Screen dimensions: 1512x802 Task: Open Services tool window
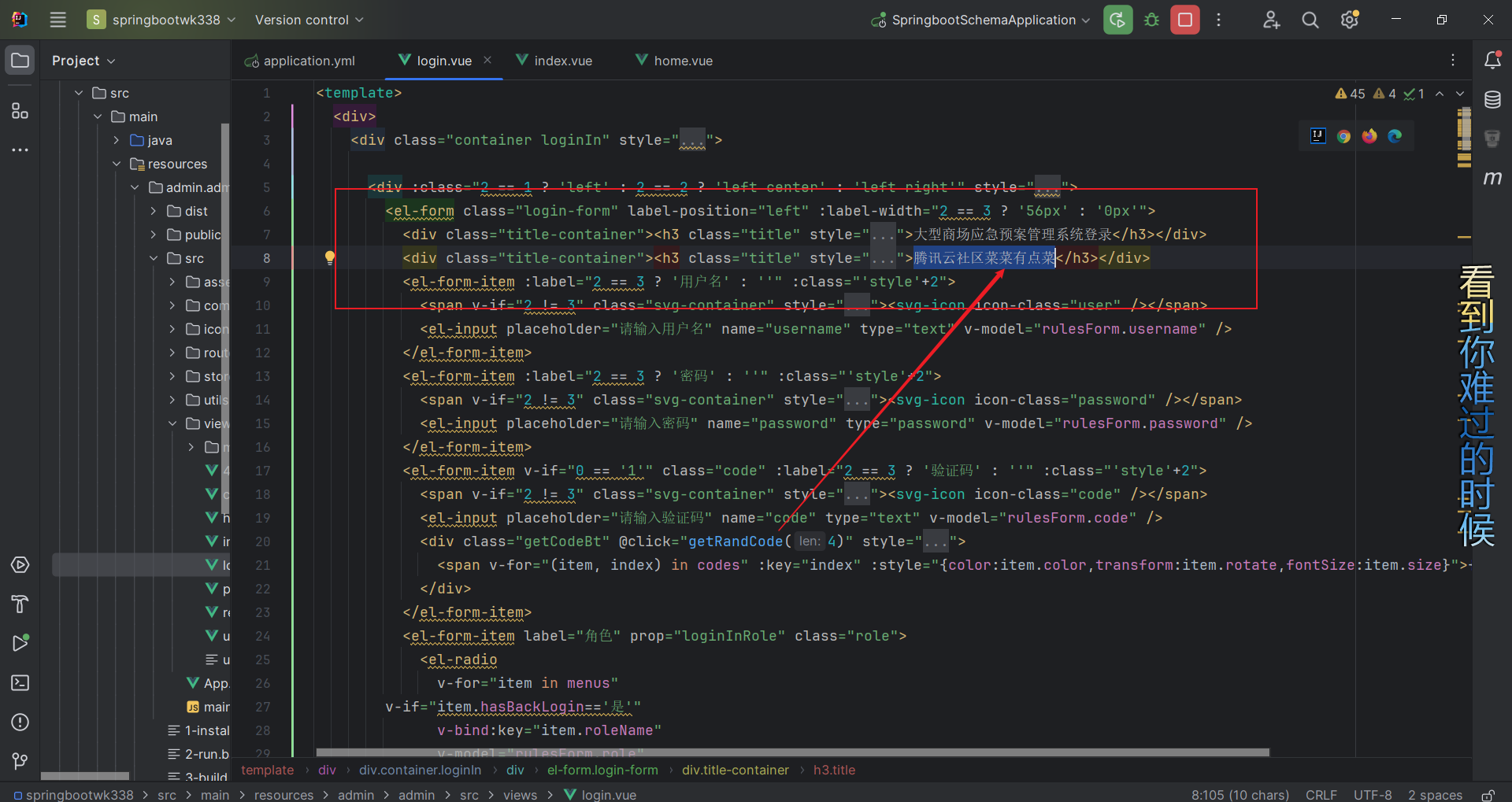(x=20, y=565)
